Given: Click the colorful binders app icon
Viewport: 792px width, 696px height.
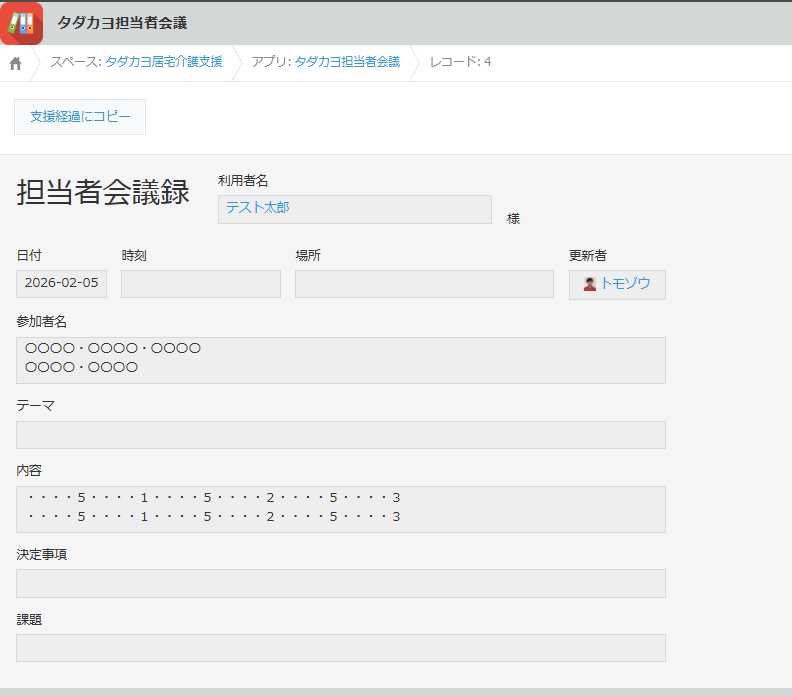Looking at the screenshot, I should click(x=21, y=23).
